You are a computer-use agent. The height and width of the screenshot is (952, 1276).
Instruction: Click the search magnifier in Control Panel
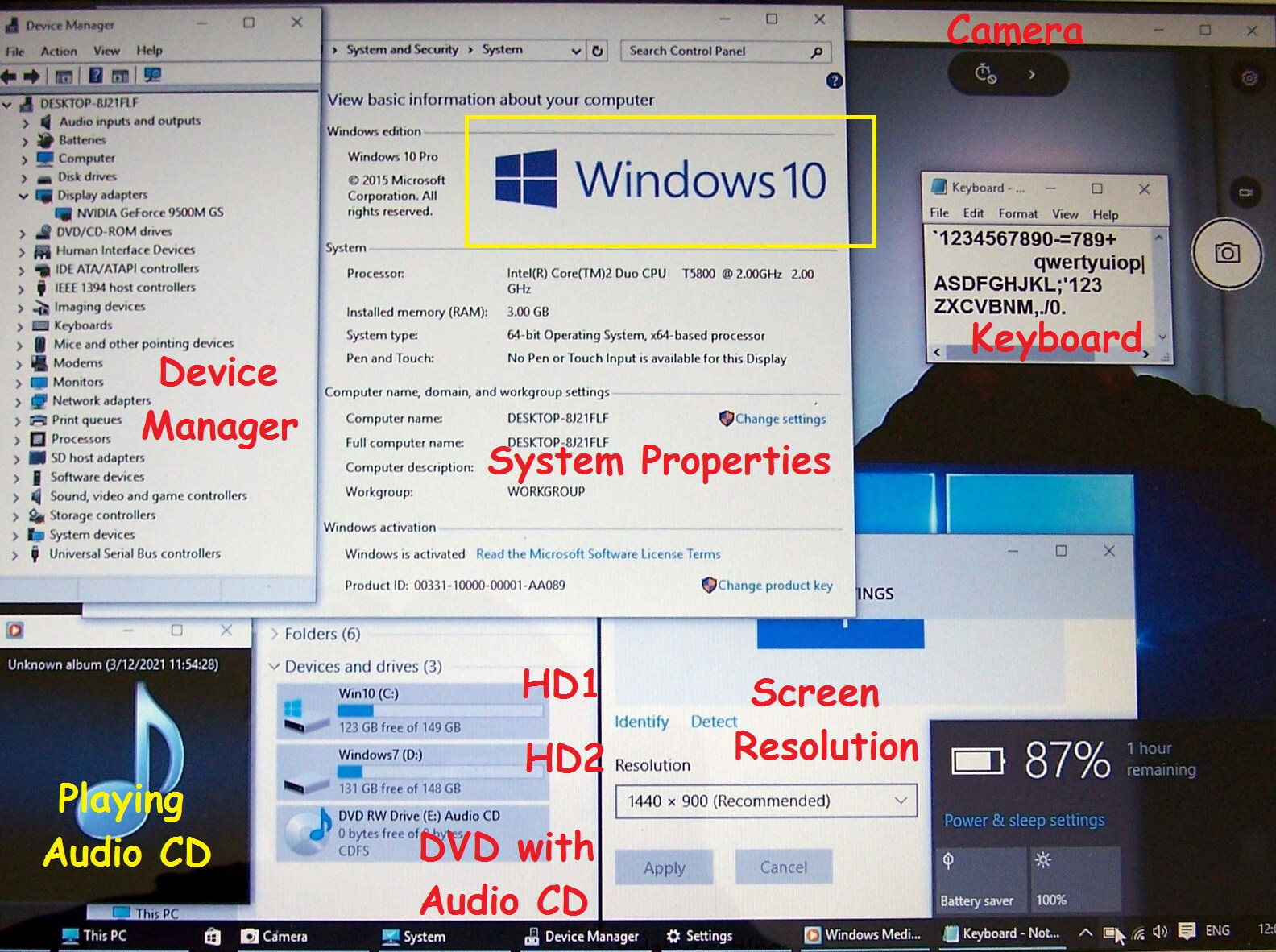pyautogui.click(x=817, y=52)
